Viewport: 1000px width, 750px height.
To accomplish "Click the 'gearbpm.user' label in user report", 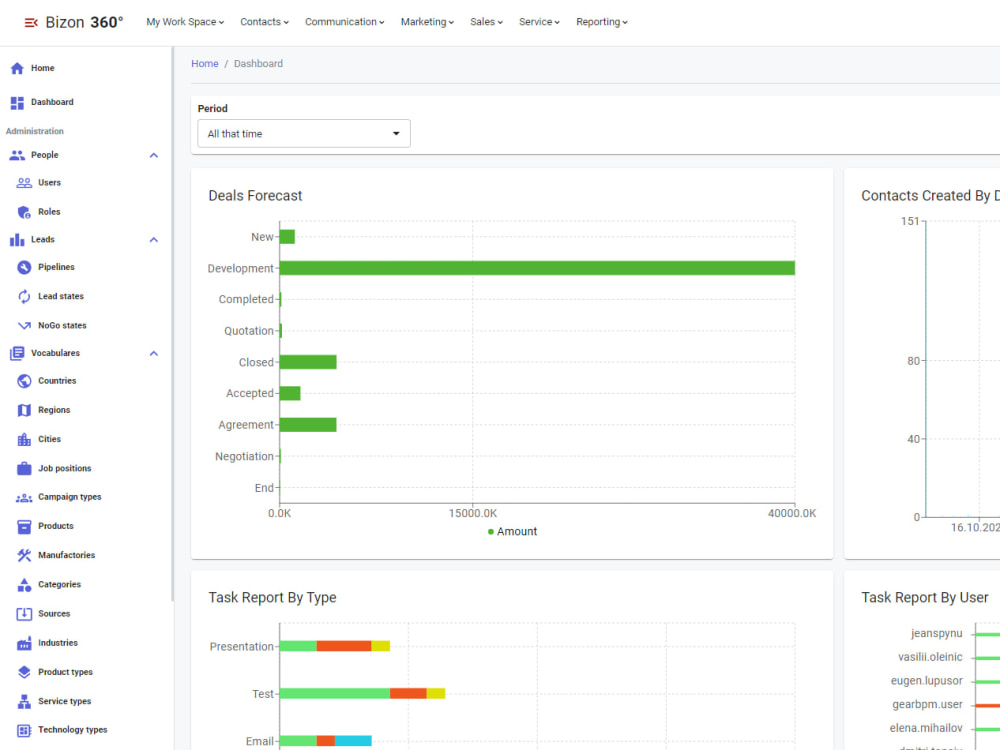I will 927,705.
